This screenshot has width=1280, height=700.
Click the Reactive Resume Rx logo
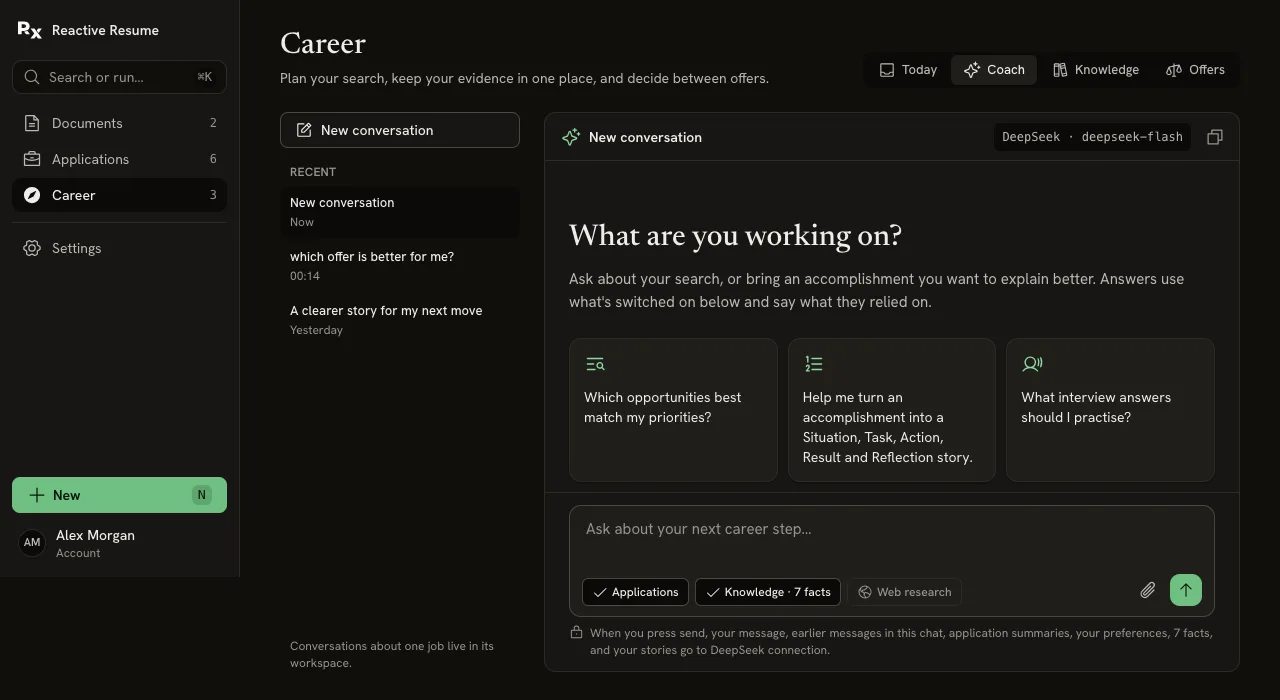(30, 30)
